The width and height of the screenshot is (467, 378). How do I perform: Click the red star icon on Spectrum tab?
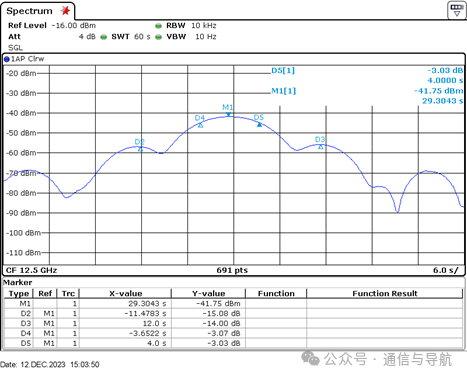tap(65, 11)
